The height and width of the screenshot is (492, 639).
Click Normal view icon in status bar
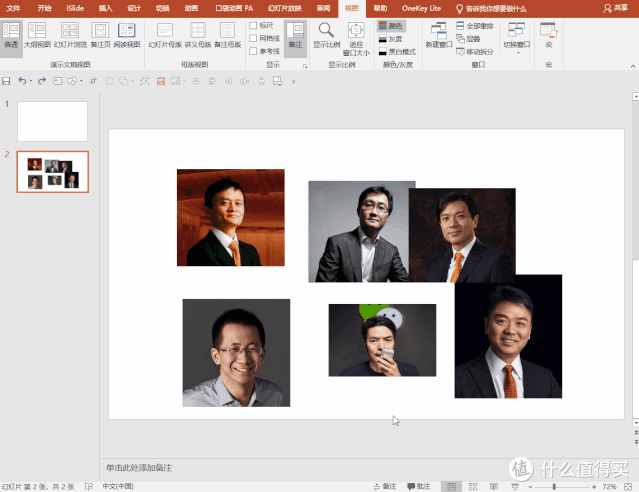pos(452,486)
